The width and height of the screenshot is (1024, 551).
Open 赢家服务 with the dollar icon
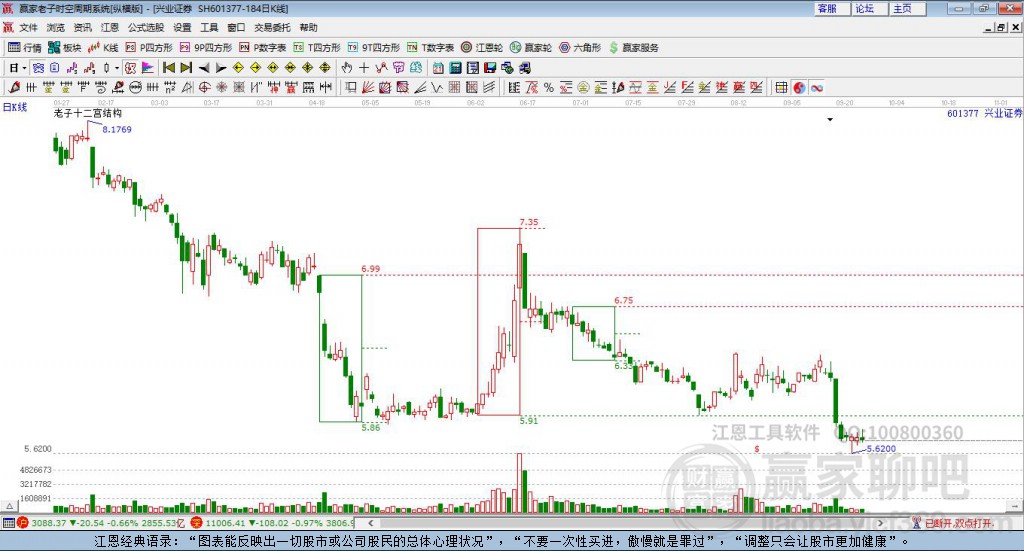(x=633, y=48)
